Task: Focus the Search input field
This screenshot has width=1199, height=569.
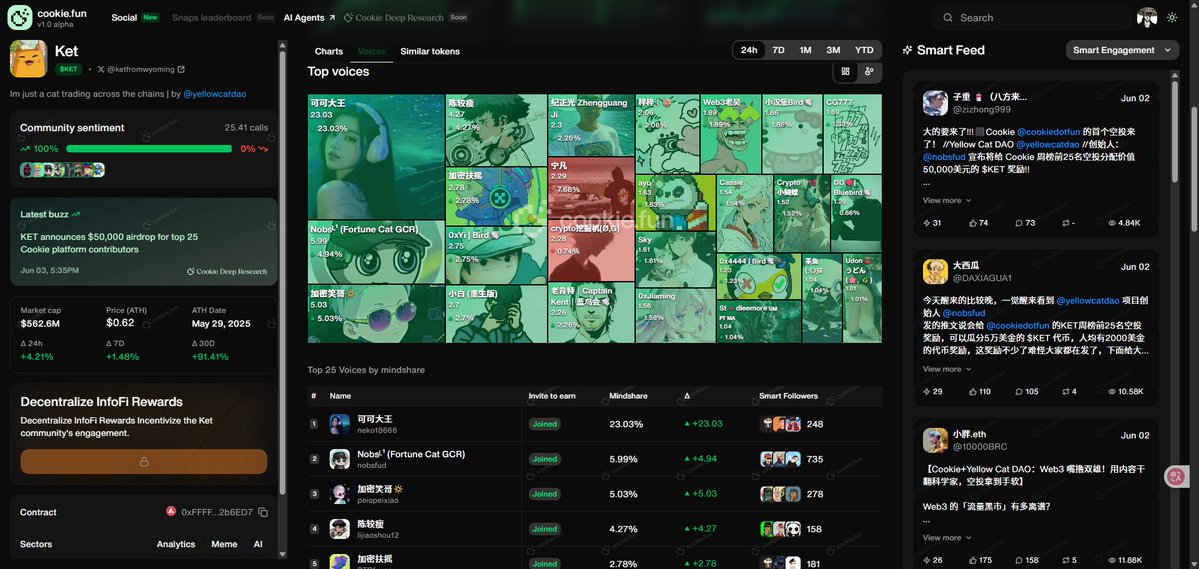Action: 1031,18
